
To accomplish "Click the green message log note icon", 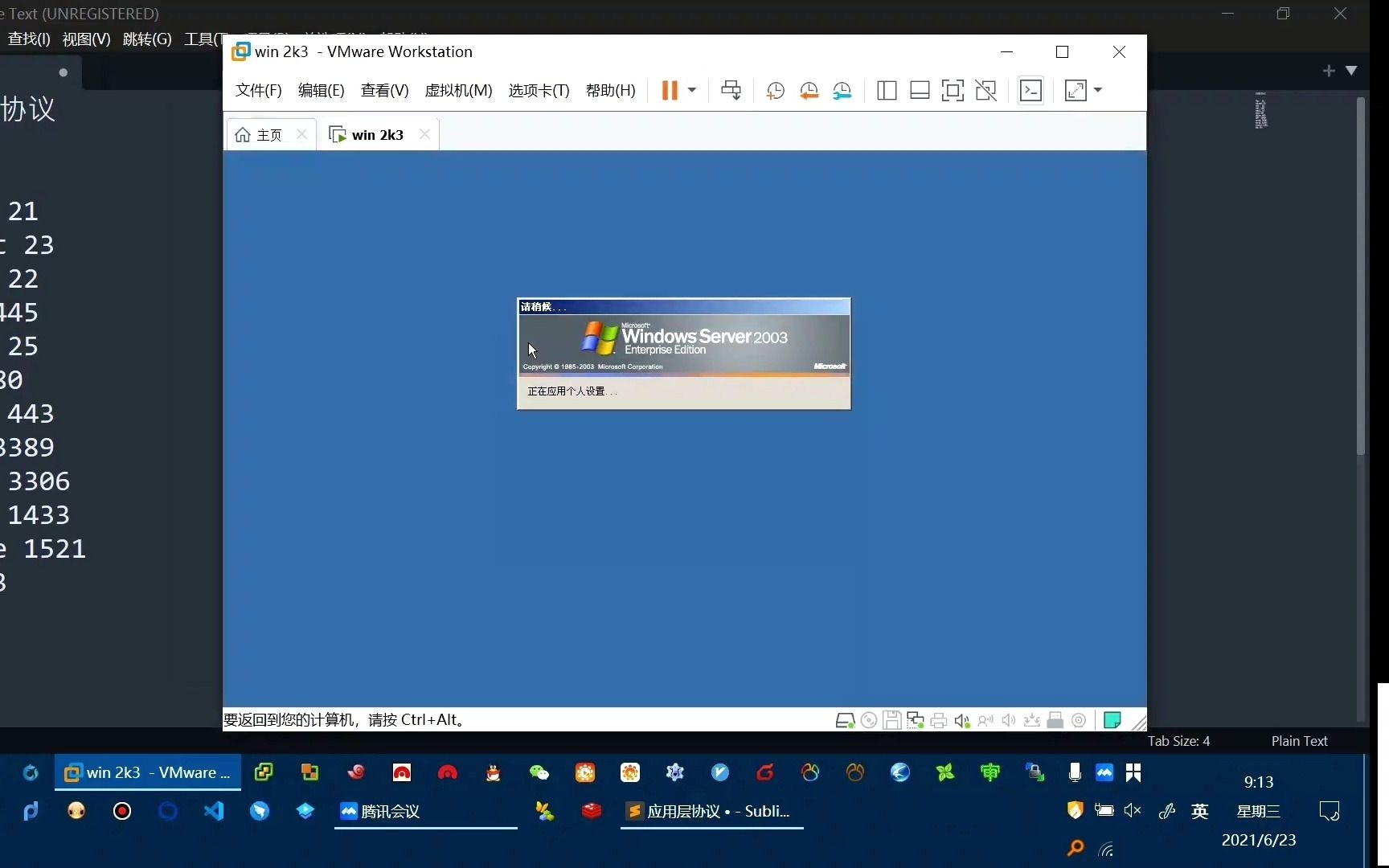I will [1112, 720].
